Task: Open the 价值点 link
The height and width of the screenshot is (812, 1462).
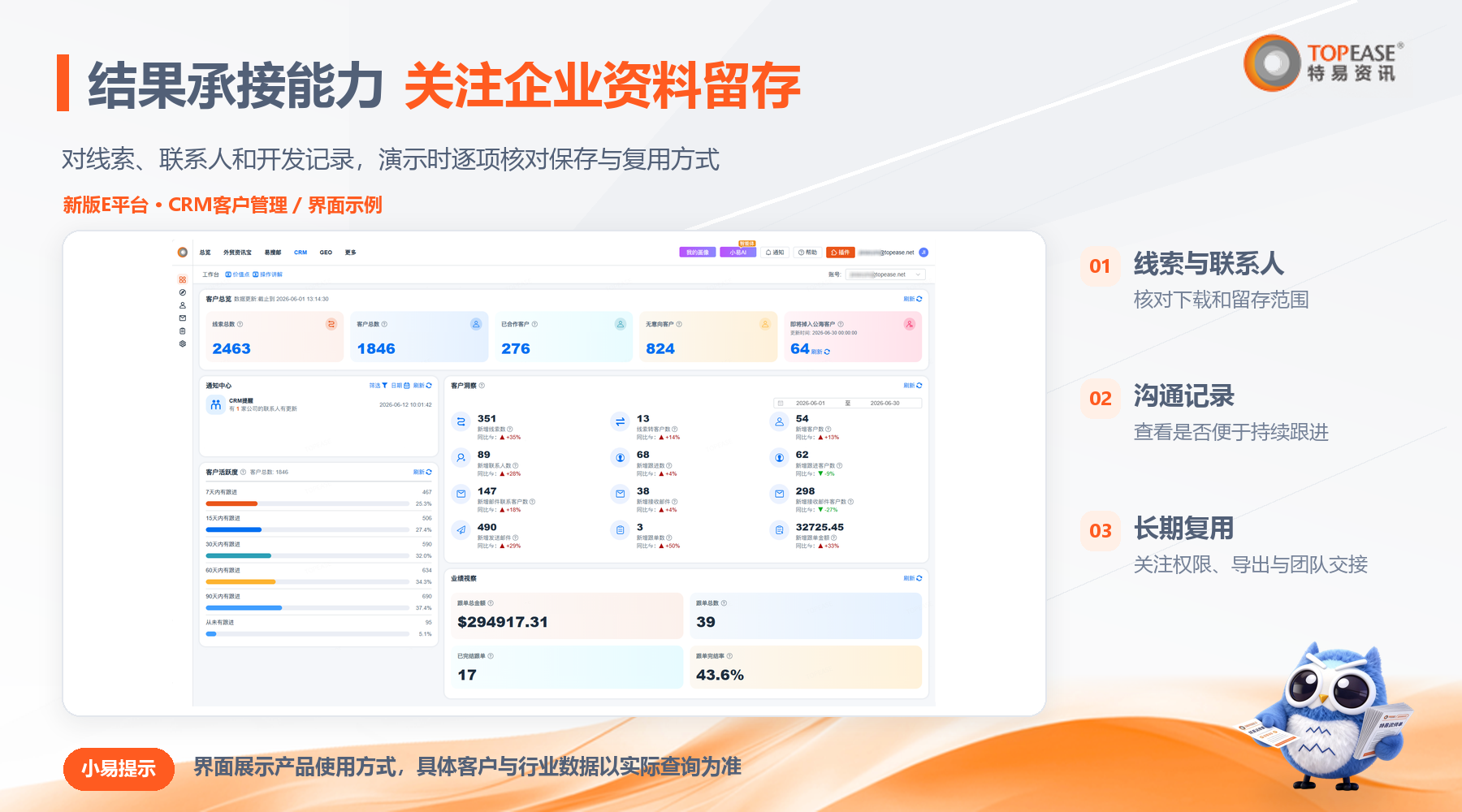Action: pyautogui.click(x=237, y=274)
